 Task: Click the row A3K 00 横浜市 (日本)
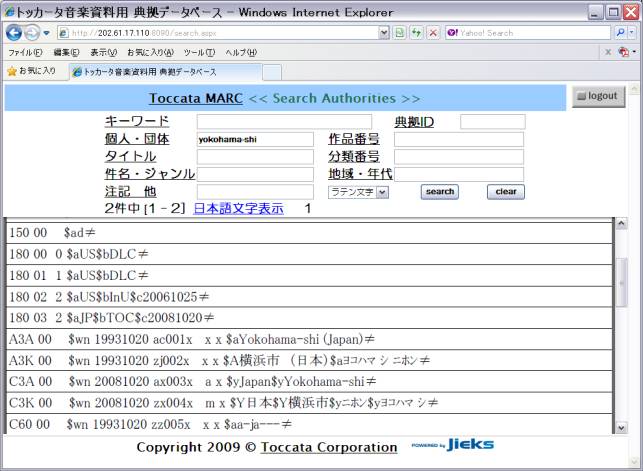[x=309, y=360]
